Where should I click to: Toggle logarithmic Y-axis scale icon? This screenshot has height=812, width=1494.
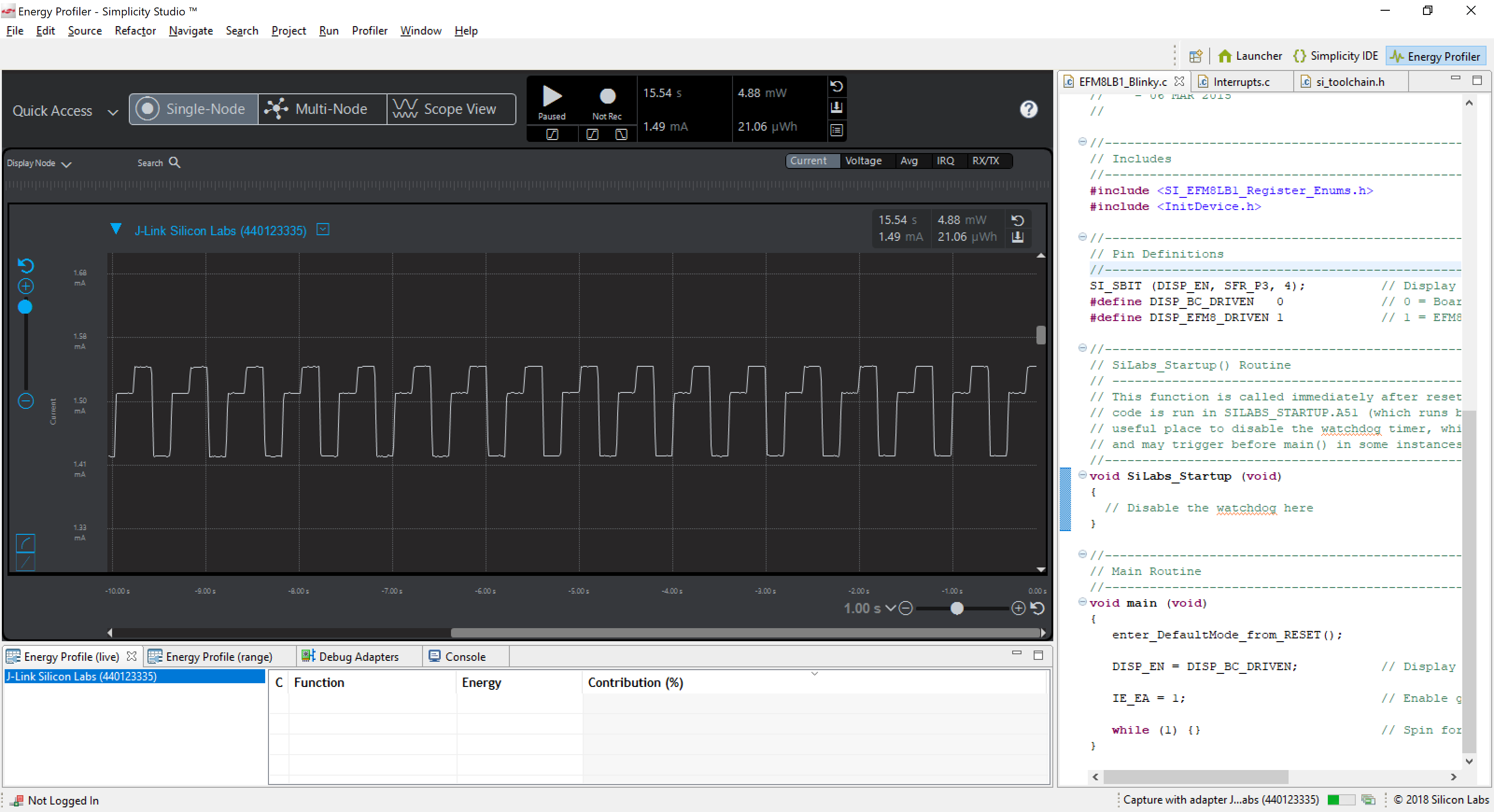(26, 544)
